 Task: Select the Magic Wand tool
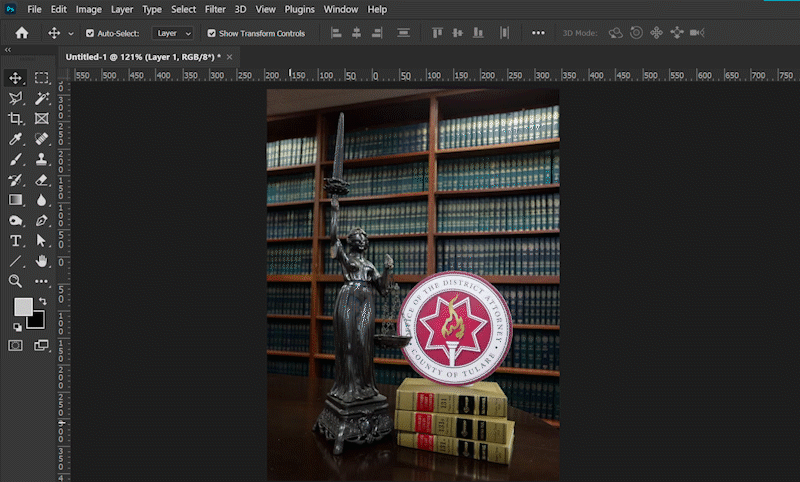[41, 98]
